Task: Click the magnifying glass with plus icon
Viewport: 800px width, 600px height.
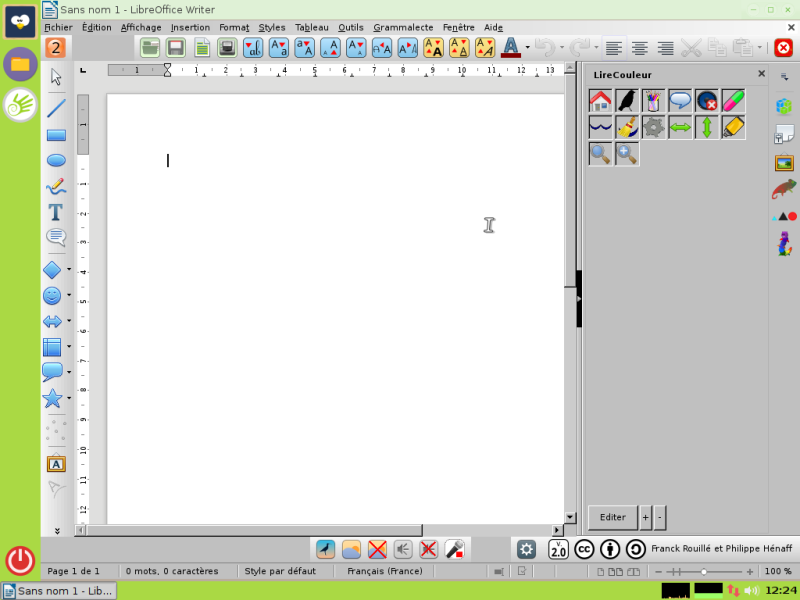Action: click(627, 154)
